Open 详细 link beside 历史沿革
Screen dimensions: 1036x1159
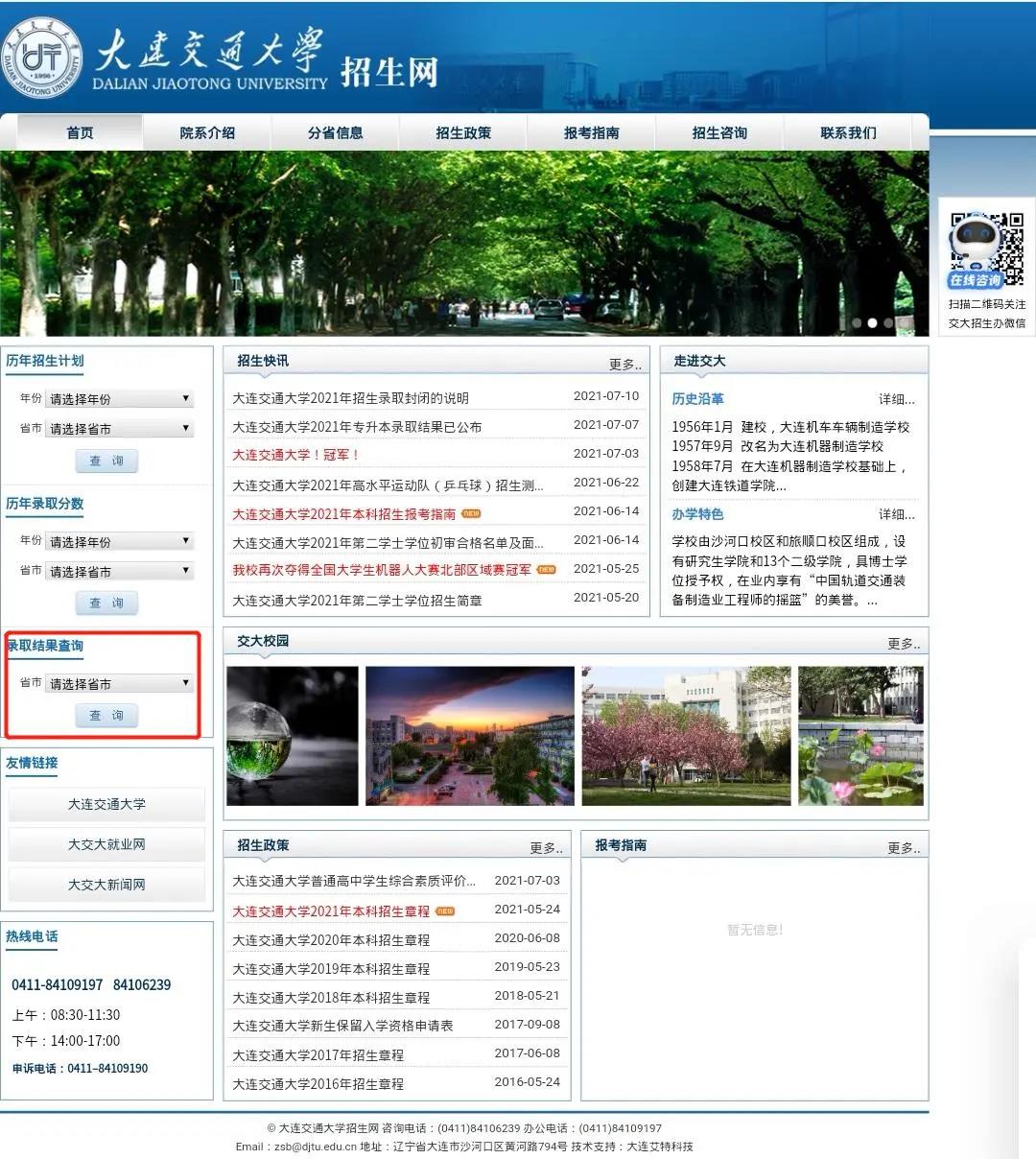(897, 399)
